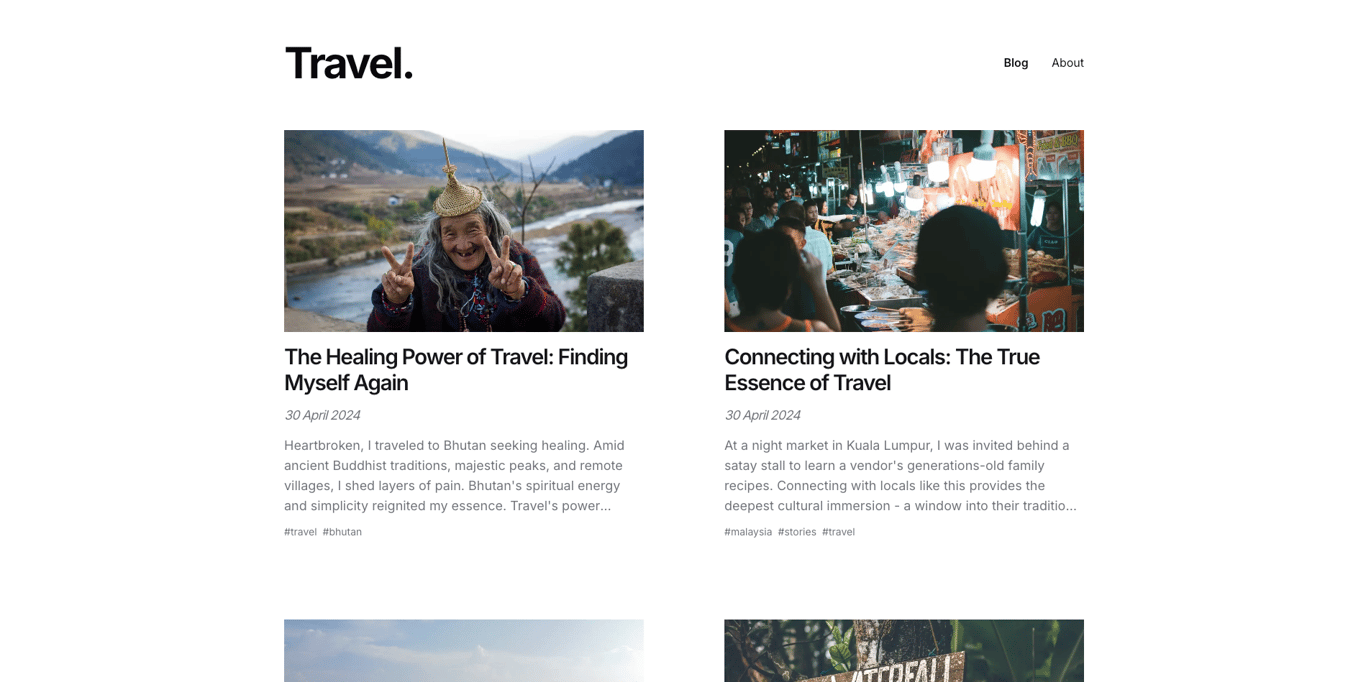Viewport: 1366px width, 682px height.
Task: Open the waterfall sign photo thumbnail
Action: (904, 651)
